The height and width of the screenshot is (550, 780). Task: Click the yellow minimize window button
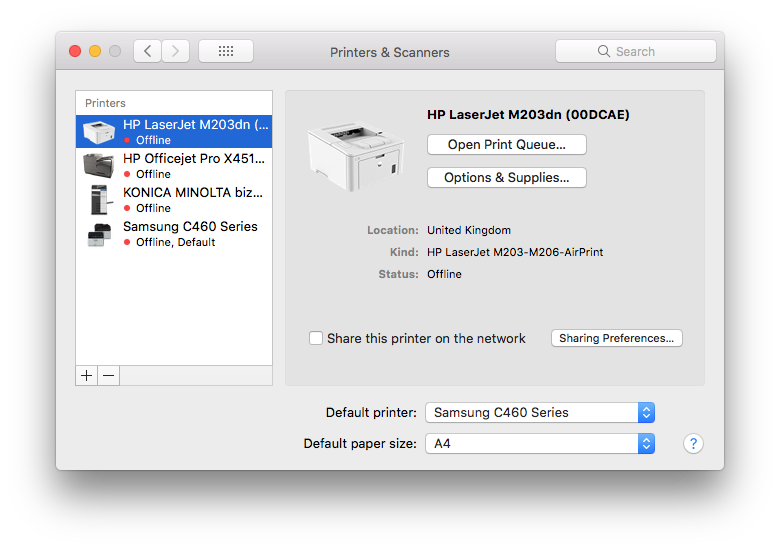[95, 51]
